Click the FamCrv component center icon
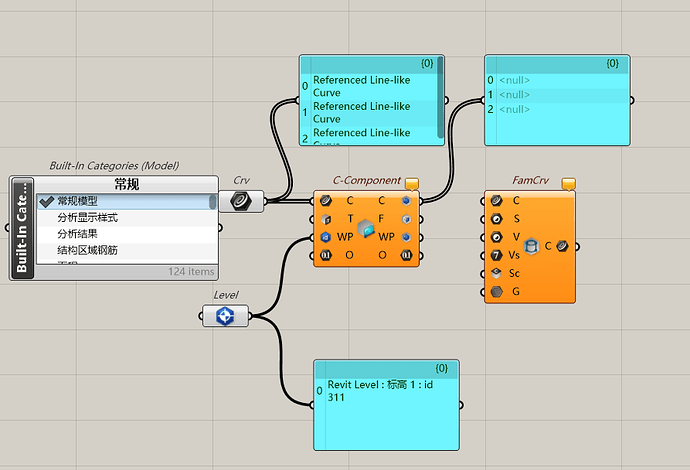 click(532, 246)
